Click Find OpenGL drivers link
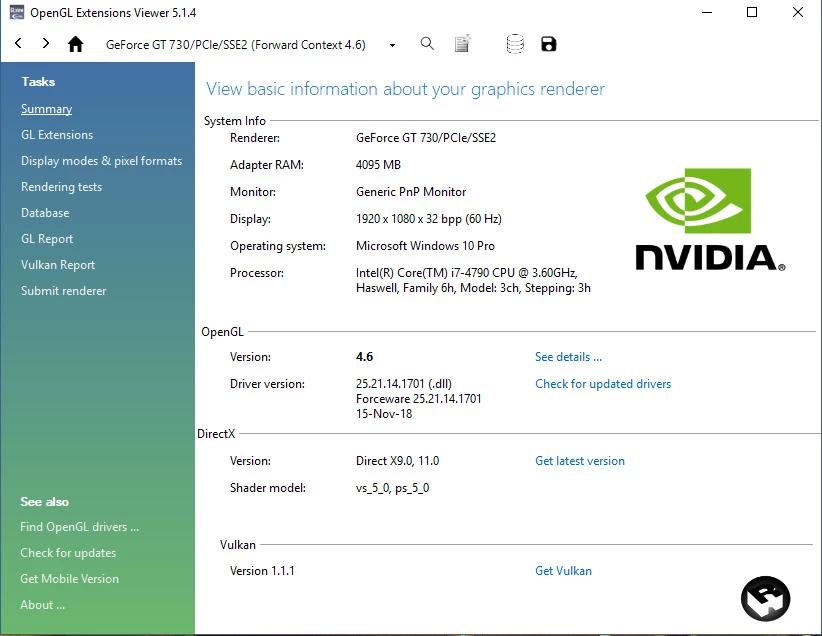Image resolution: width=822 pixels, height=636 pixels. [80, 527]
